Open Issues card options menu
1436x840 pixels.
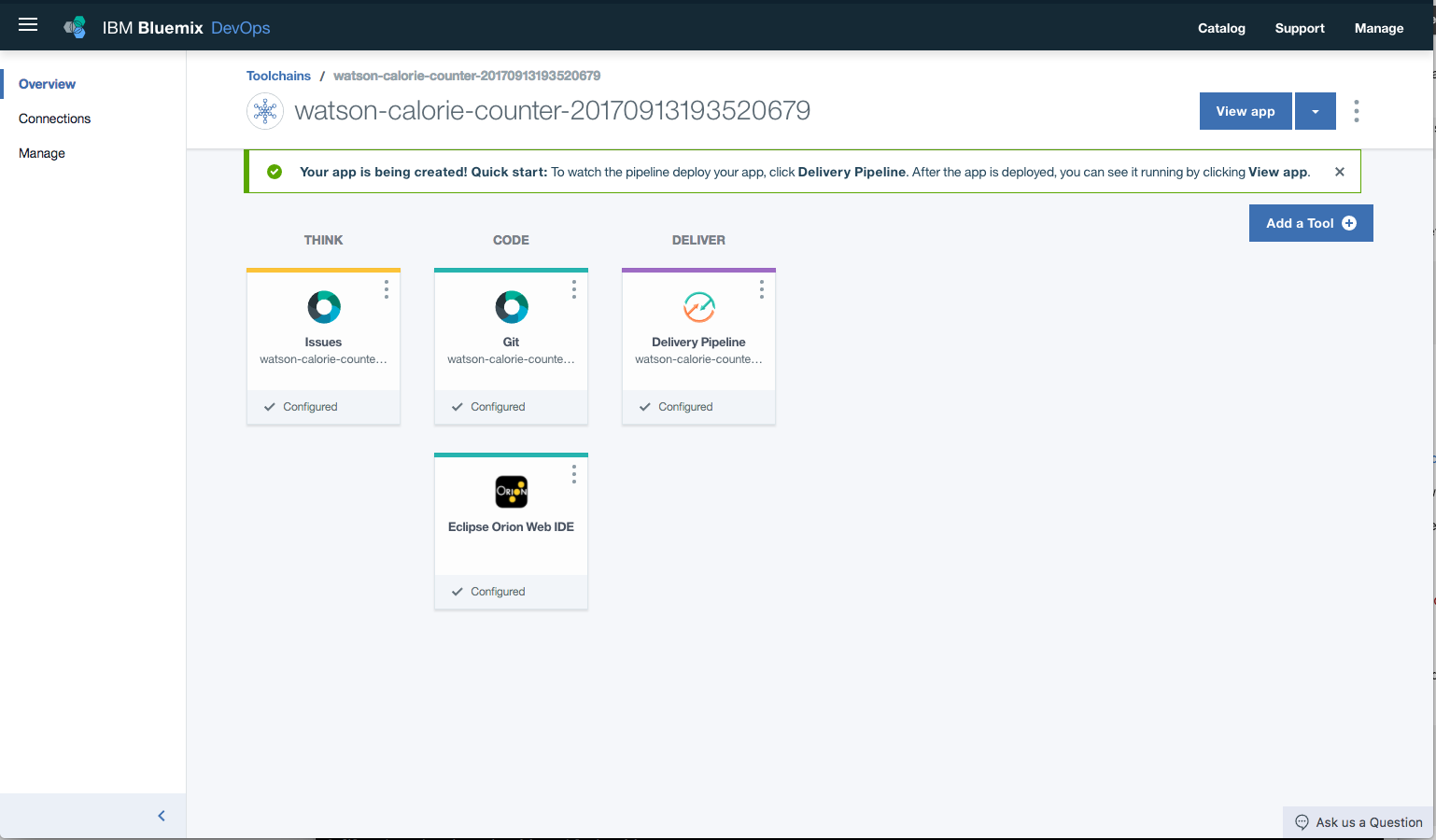coord(387,289)
